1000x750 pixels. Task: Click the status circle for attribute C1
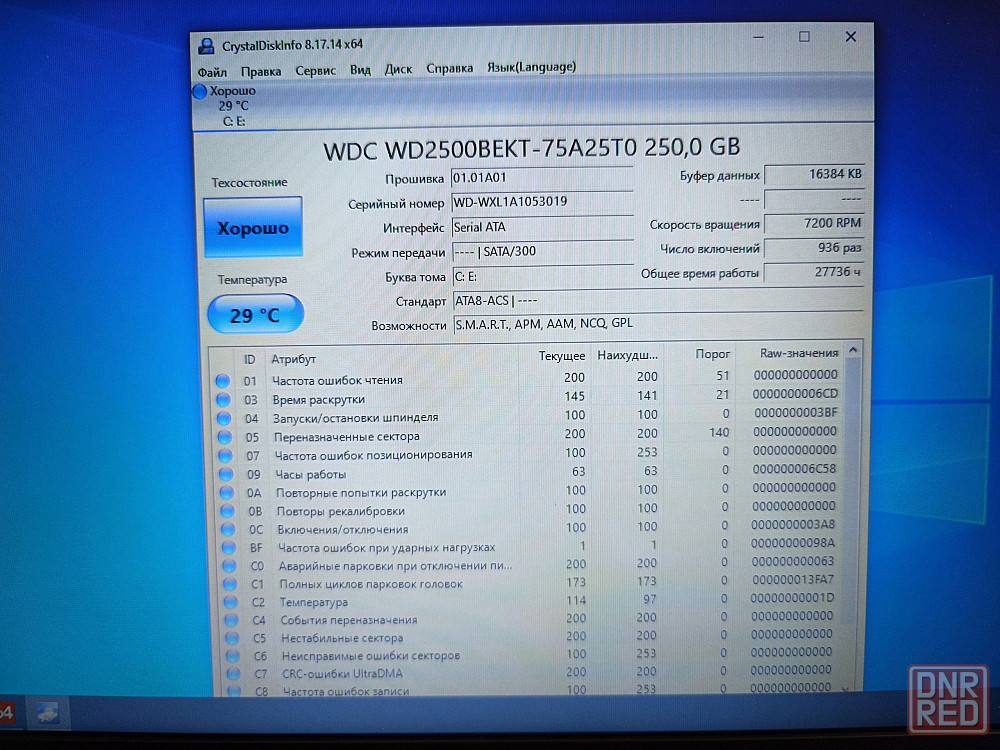[230, 584]
